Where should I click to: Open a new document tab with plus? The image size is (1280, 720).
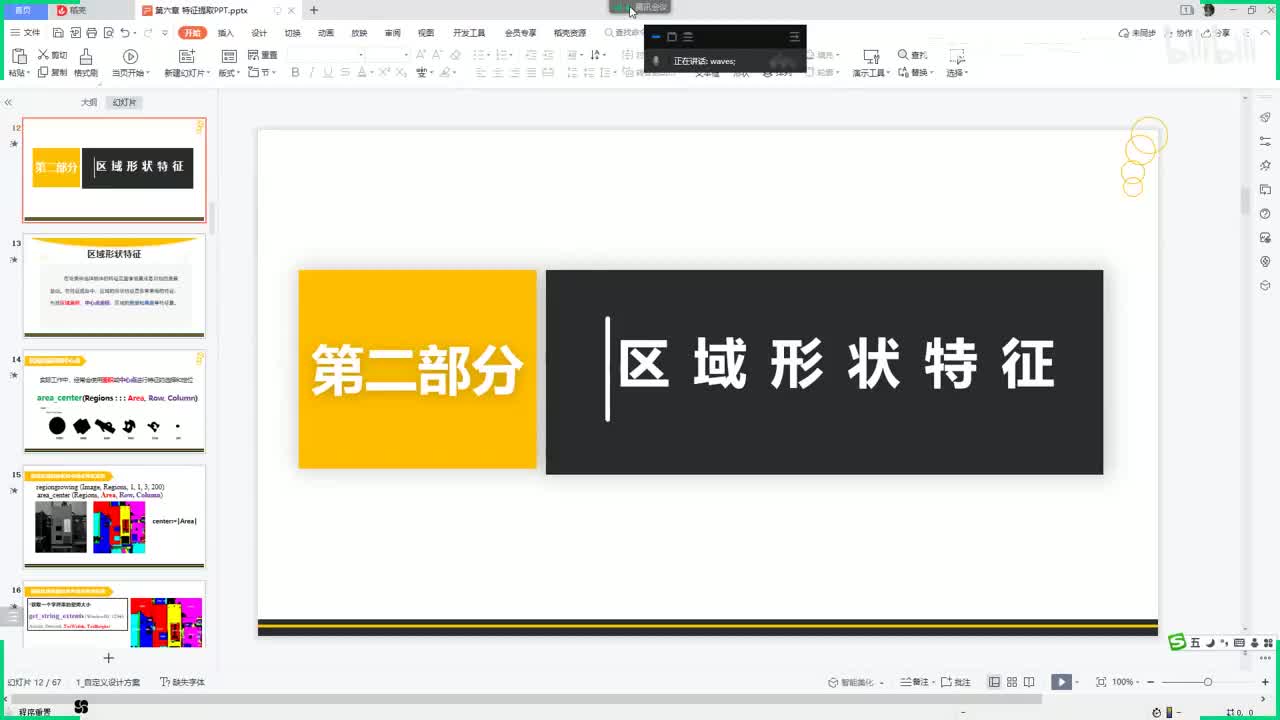click(x=314, y=10)
